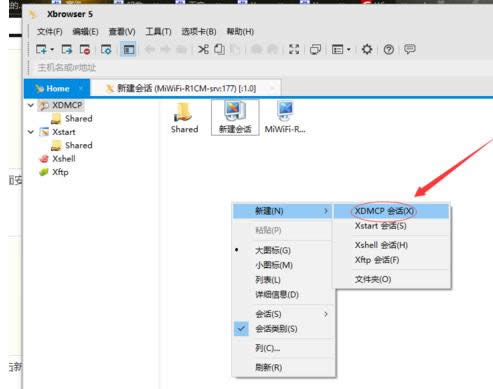The width and height of the screenshot is (493, 389).
Task: Click the Full screen icon
Action: pyautogui.click(x=294, y=49)
